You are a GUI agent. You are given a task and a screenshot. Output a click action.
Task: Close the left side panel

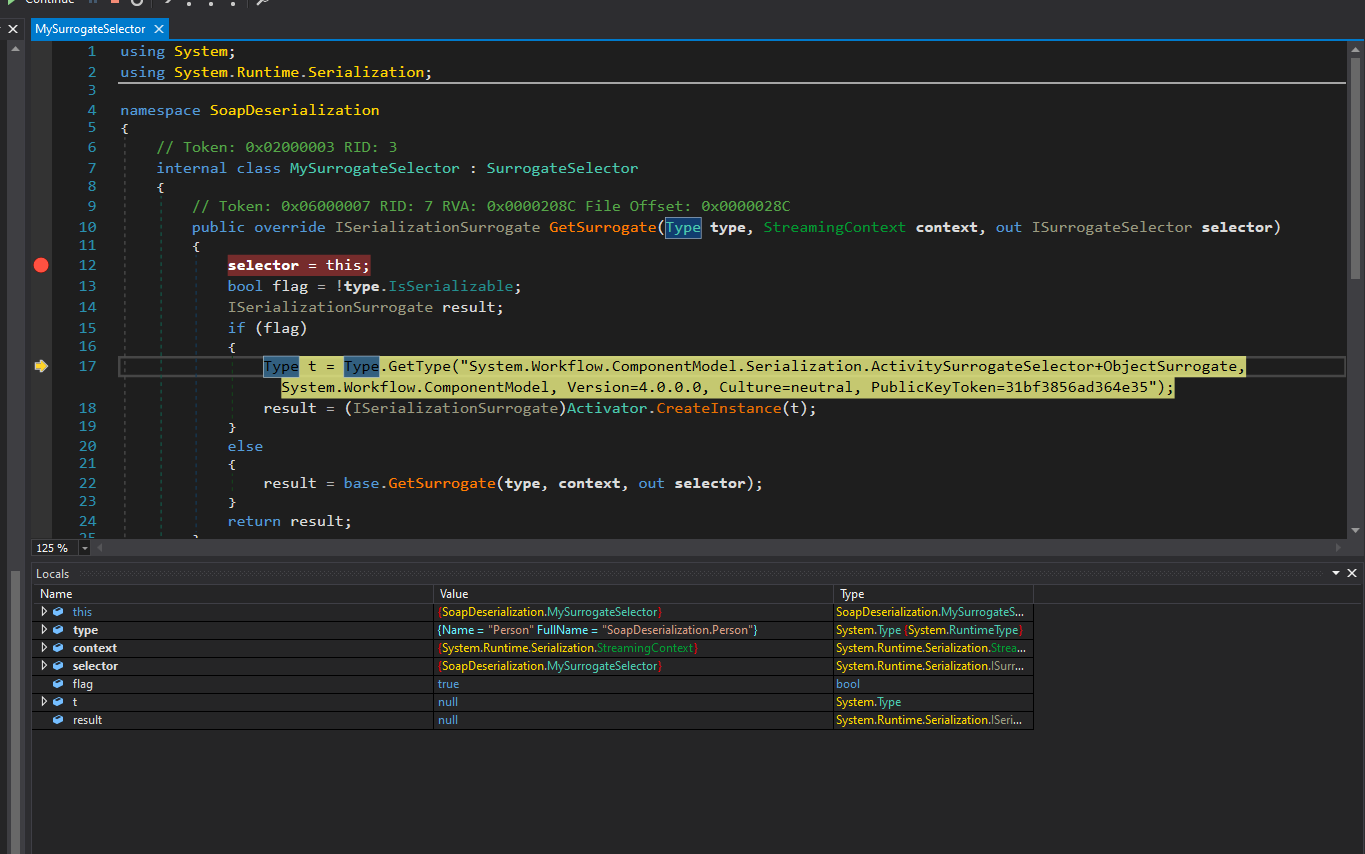click(x=13, y=29)
